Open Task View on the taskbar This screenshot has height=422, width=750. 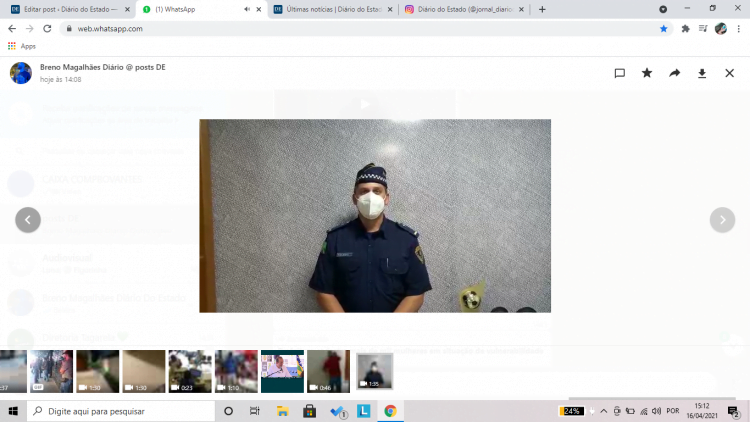[254, 411]
